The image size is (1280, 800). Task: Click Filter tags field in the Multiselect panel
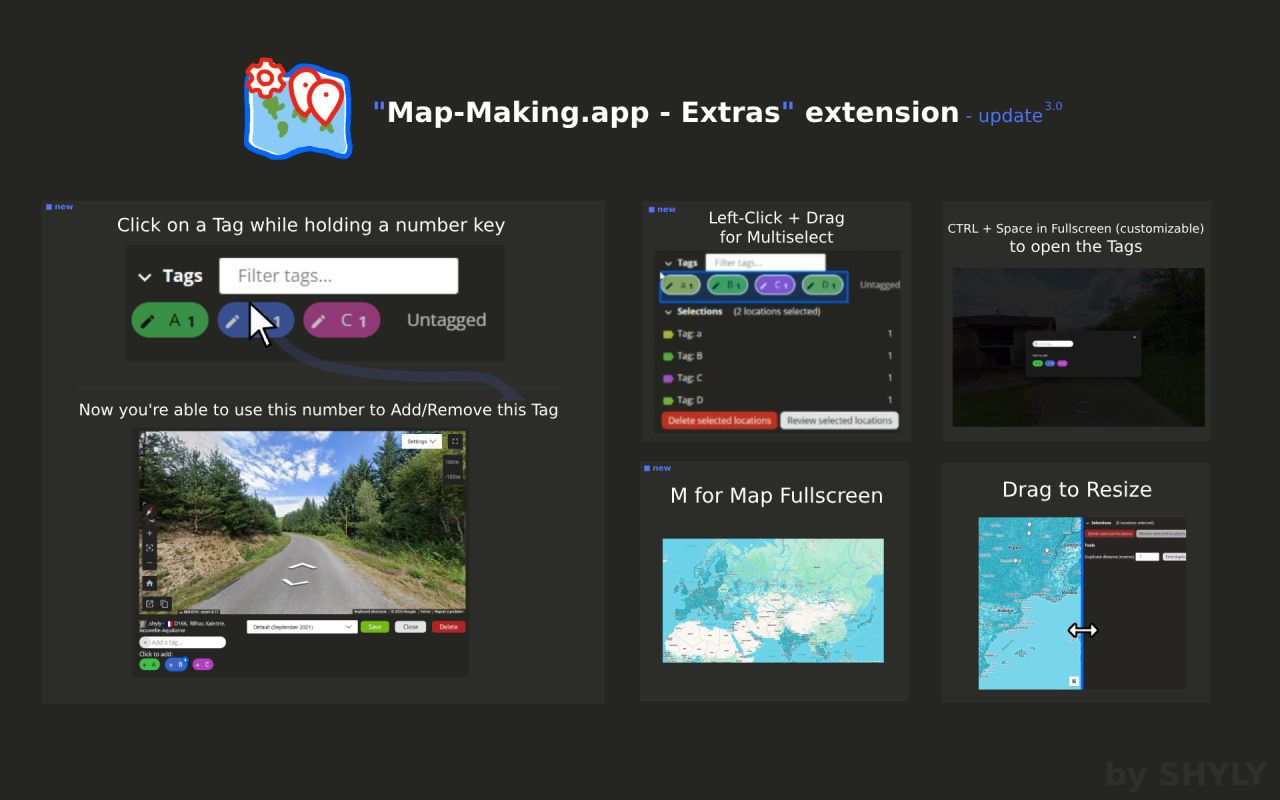click(765, 262)
